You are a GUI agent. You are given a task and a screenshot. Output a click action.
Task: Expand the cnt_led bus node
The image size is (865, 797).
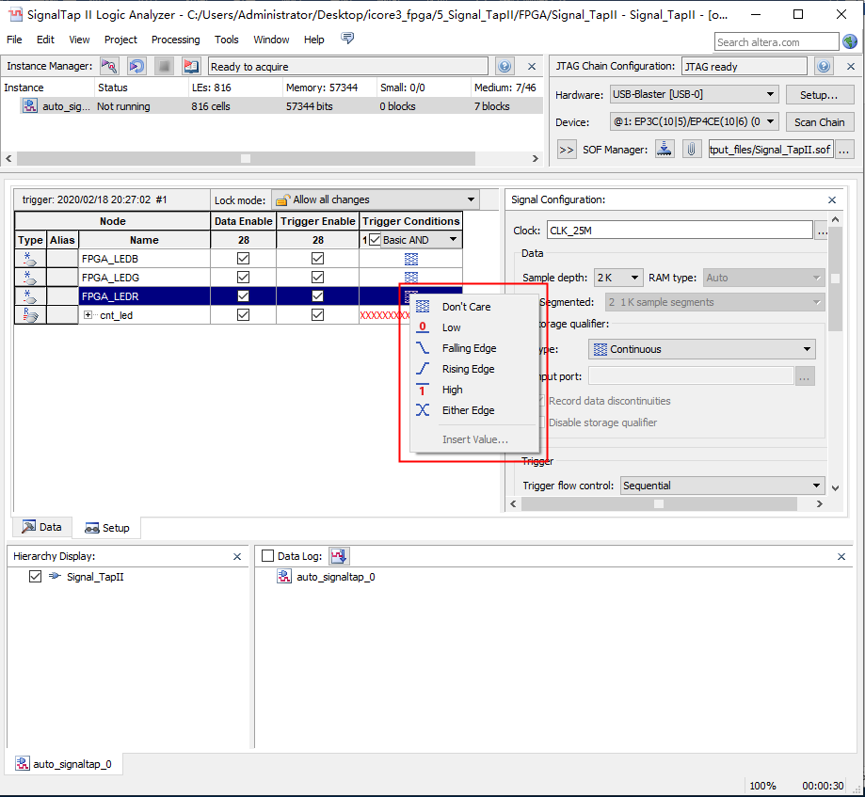(89, 315)
